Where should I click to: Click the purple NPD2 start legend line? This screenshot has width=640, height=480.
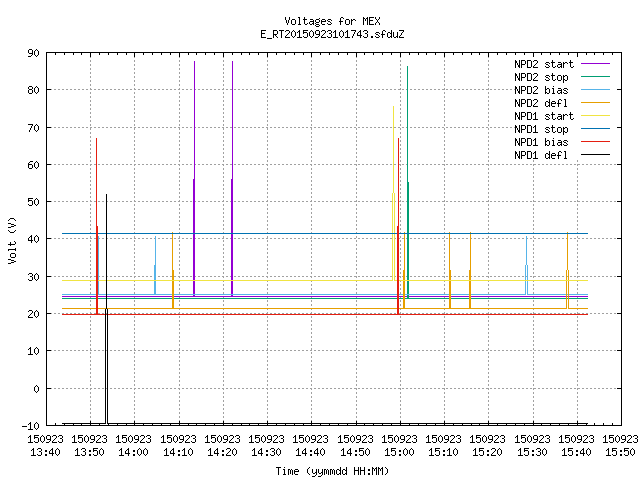point(595,64)
